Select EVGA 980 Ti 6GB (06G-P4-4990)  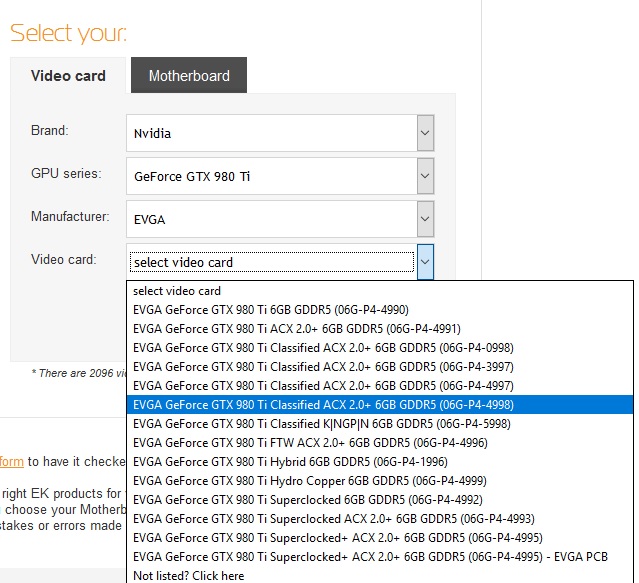pos(380,310)
